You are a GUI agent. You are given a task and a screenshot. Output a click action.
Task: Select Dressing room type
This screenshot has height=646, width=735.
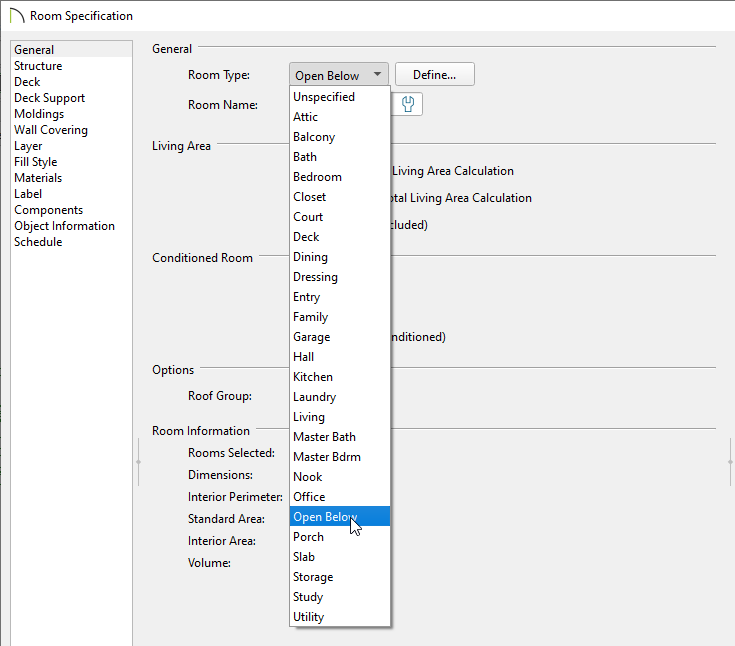[x=340, y=277]
